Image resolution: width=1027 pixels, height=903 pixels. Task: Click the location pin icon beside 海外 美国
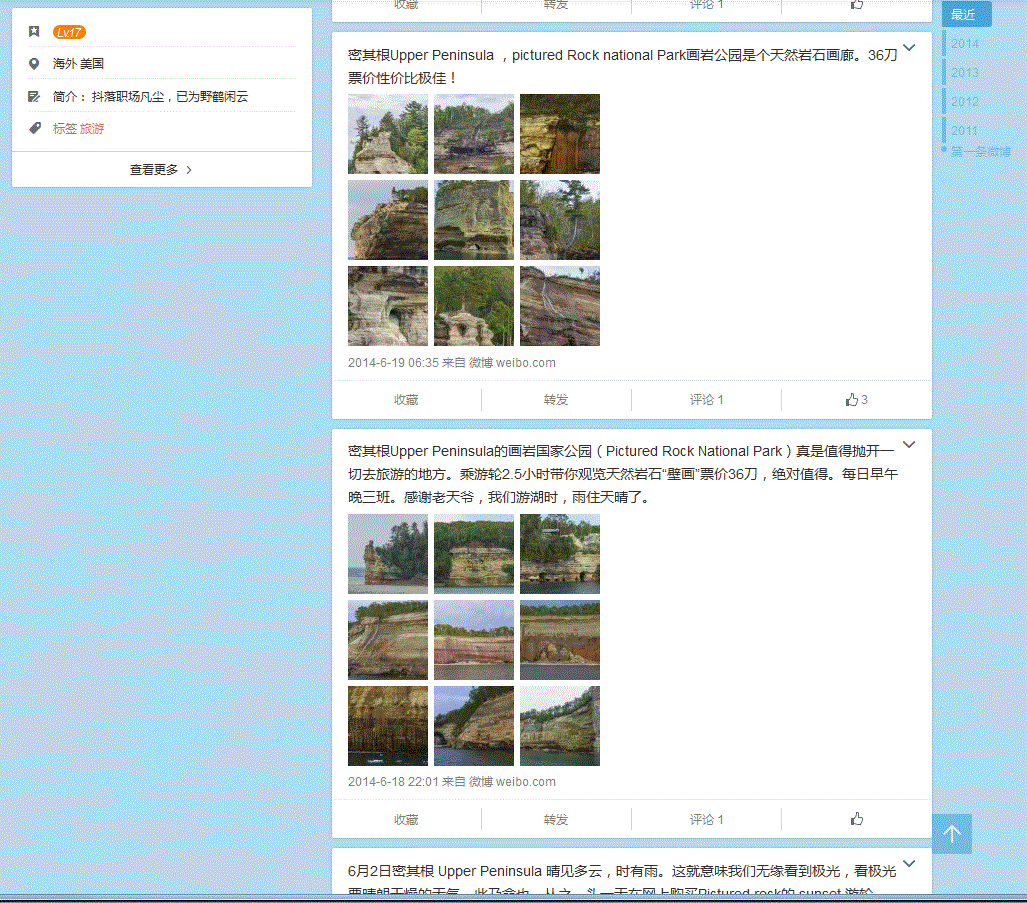[34, 64]
